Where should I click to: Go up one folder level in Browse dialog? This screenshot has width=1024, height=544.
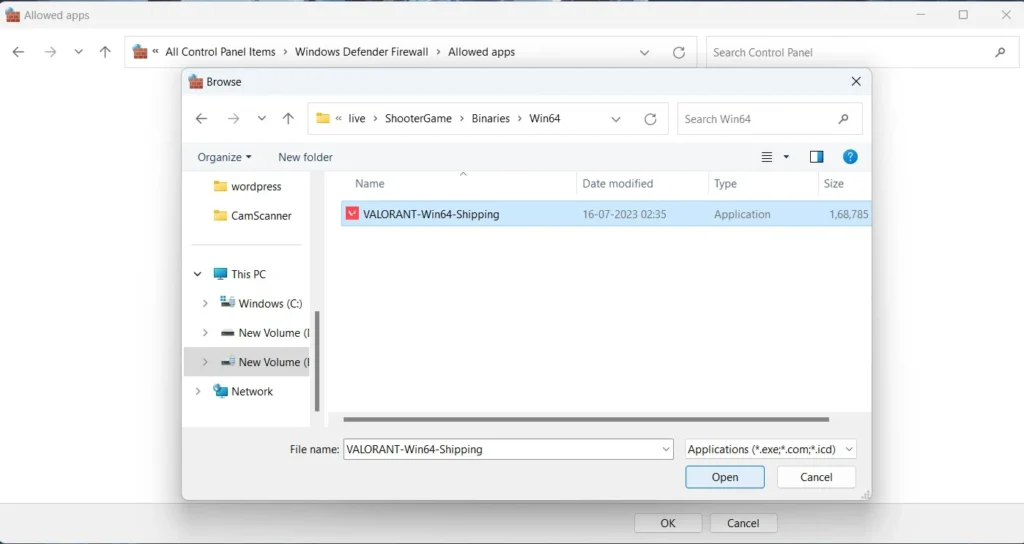click(288, 119)
